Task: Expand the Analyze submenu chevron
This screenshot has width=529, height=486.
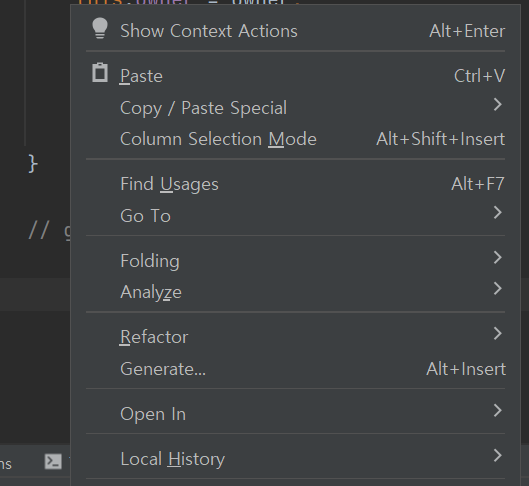Action: (x=498, y=289)
